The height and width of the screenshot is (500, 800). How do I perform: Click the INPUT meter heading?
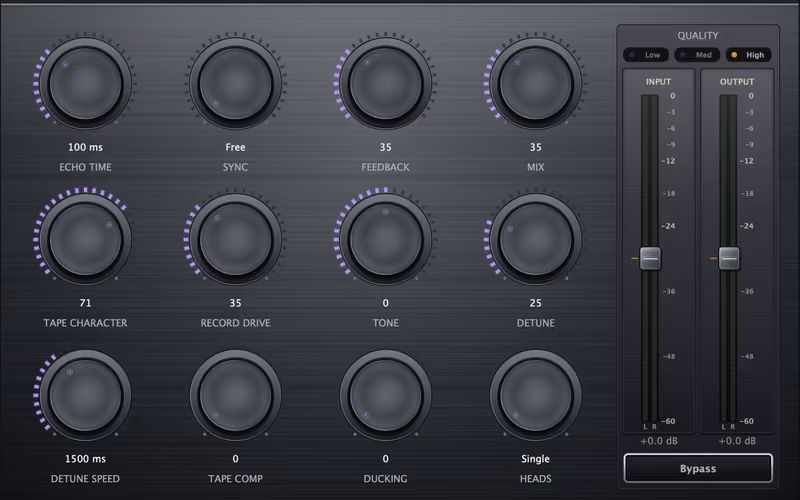pos(659,82)
